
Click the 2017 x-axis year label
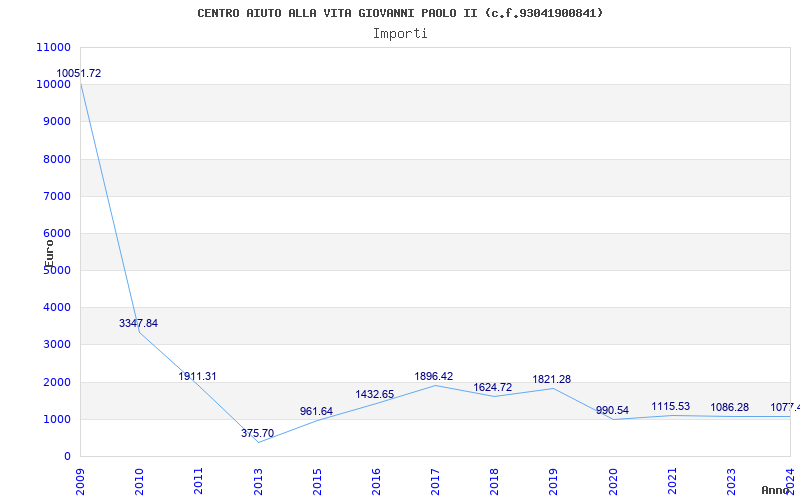435,482
